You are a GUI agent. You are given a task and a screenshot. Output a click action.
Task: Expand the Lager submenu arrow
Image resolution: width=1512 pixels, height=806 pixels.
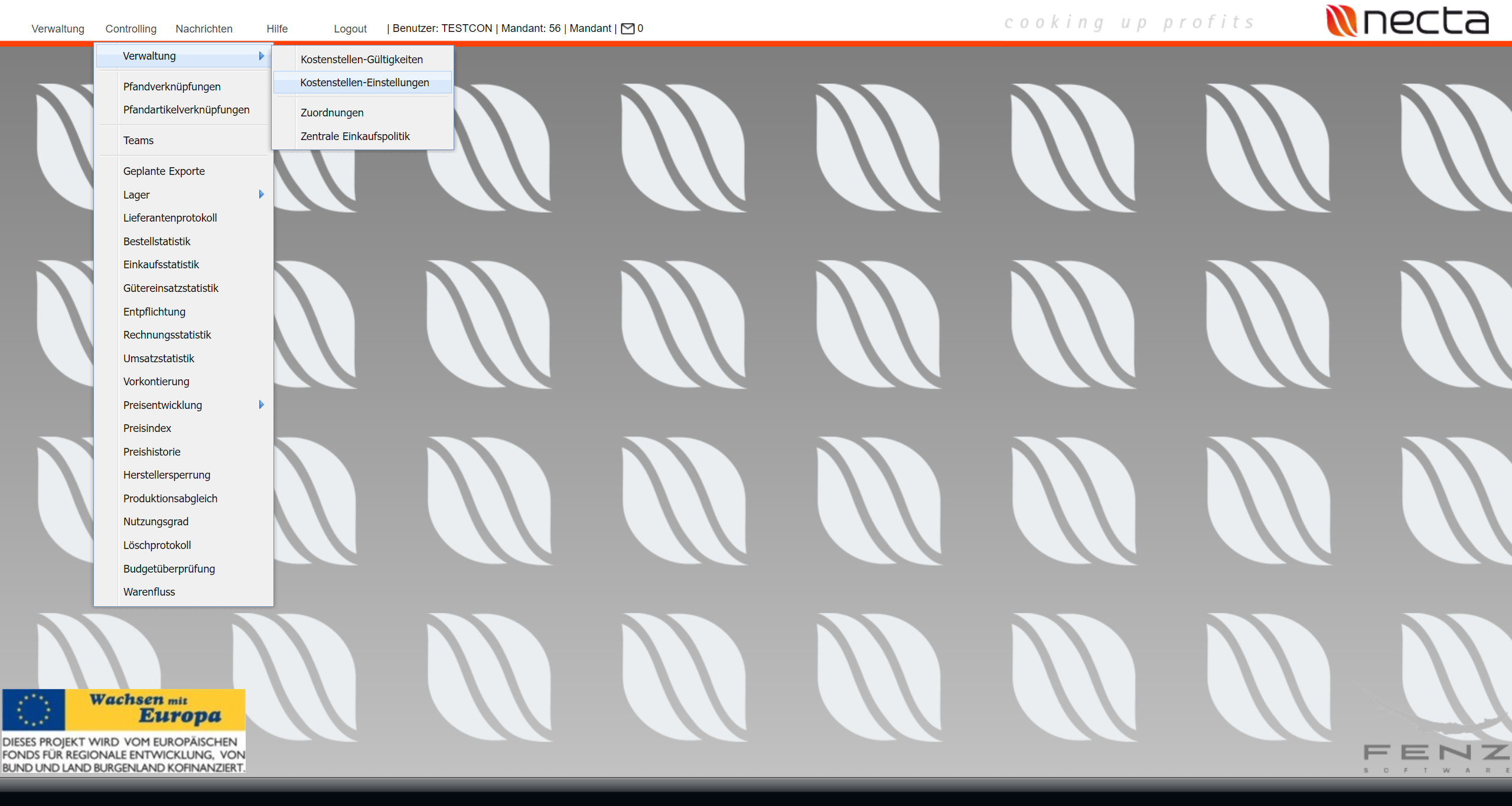click(261, 194)
